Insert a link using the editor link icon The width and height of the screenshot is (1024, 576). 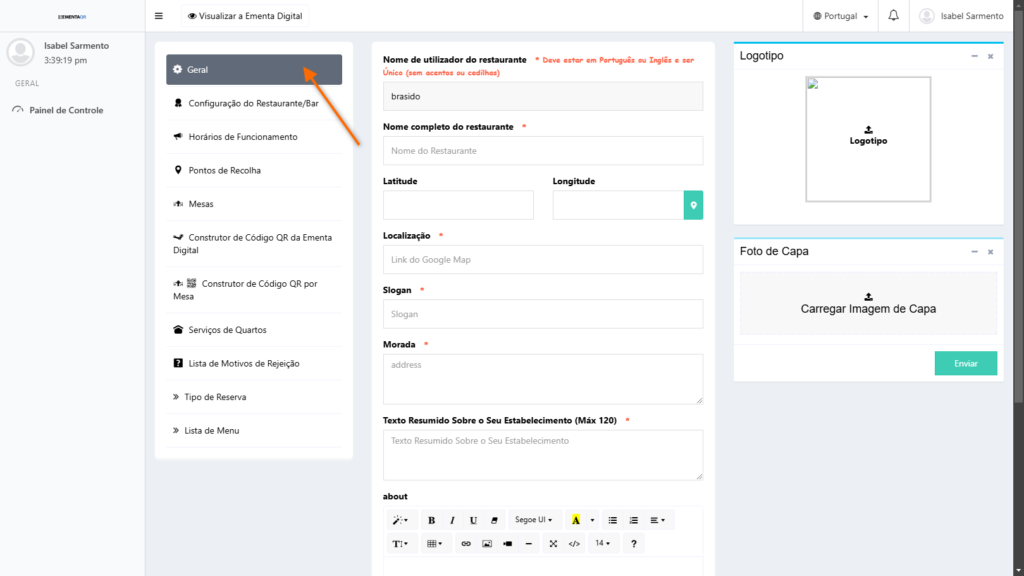(465, 544)
